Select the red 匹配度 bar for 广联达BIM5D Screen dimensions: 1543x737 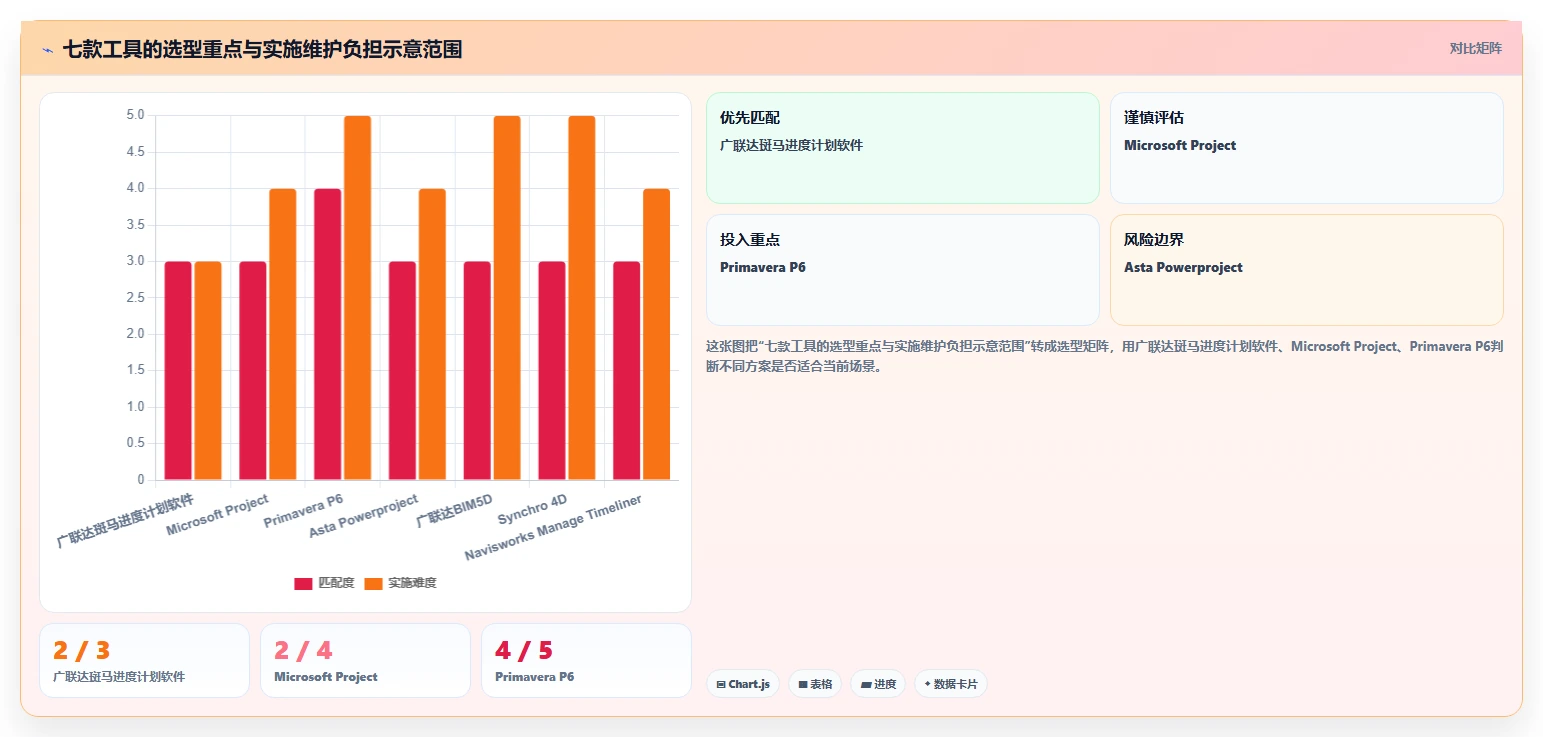(x=477, y=370)
